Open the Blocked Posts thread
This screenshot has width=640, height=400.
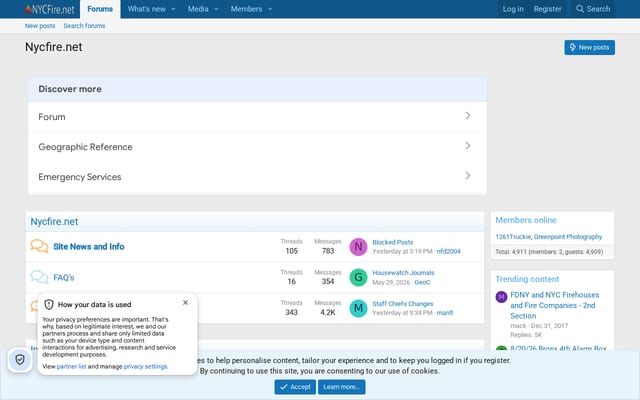[x=393, y=242]
